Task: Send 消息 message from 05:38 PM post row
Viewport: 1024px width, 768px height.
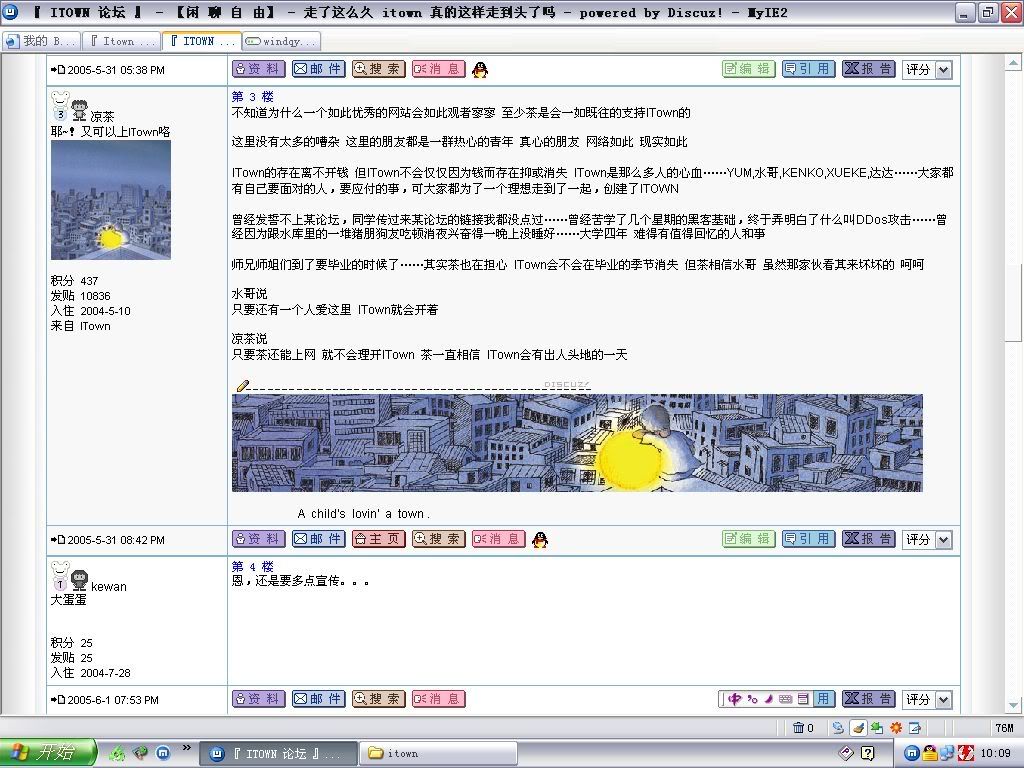Action: pos(439,69)
